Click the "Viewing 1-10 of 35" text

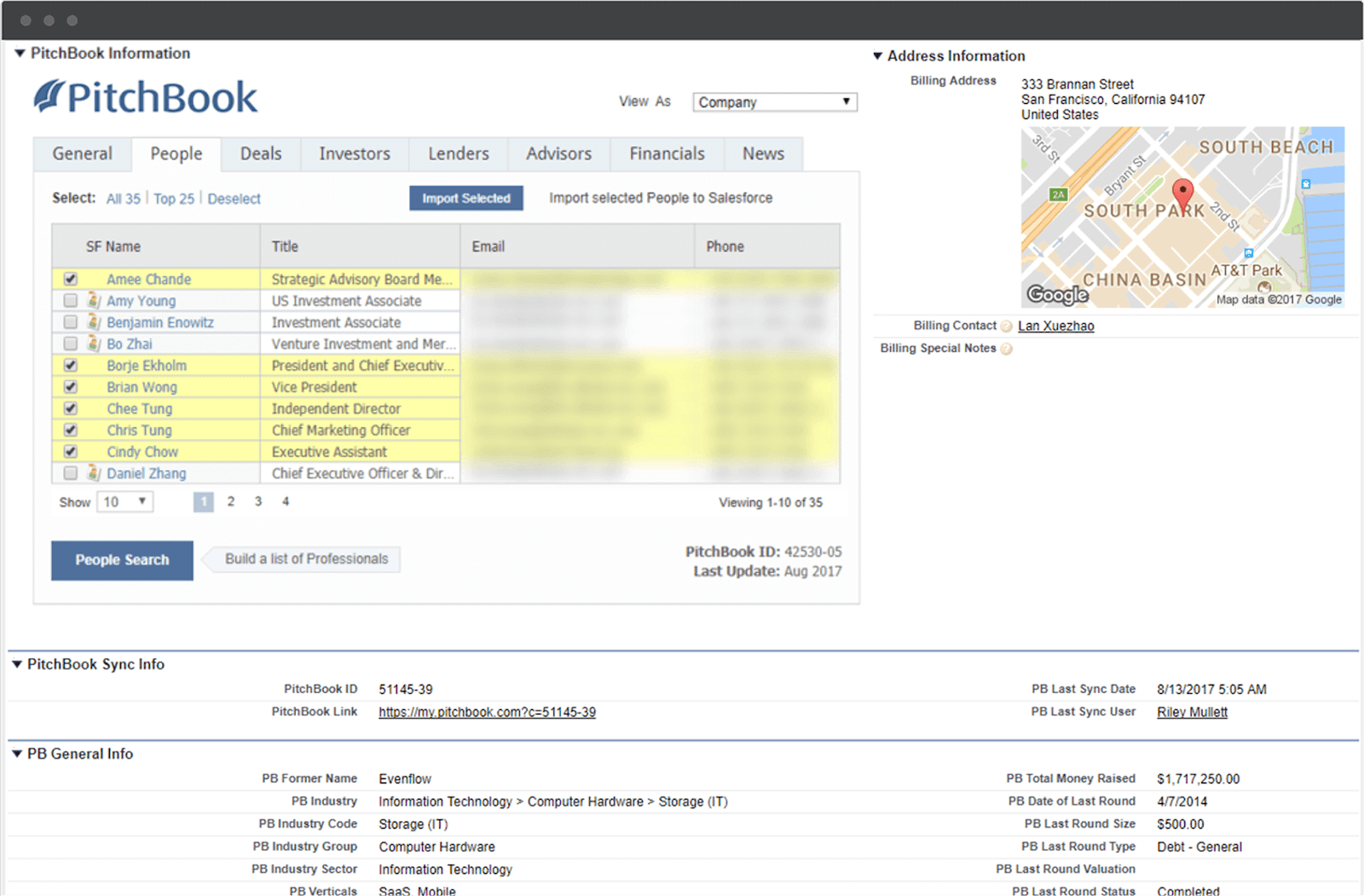[771, 502]
